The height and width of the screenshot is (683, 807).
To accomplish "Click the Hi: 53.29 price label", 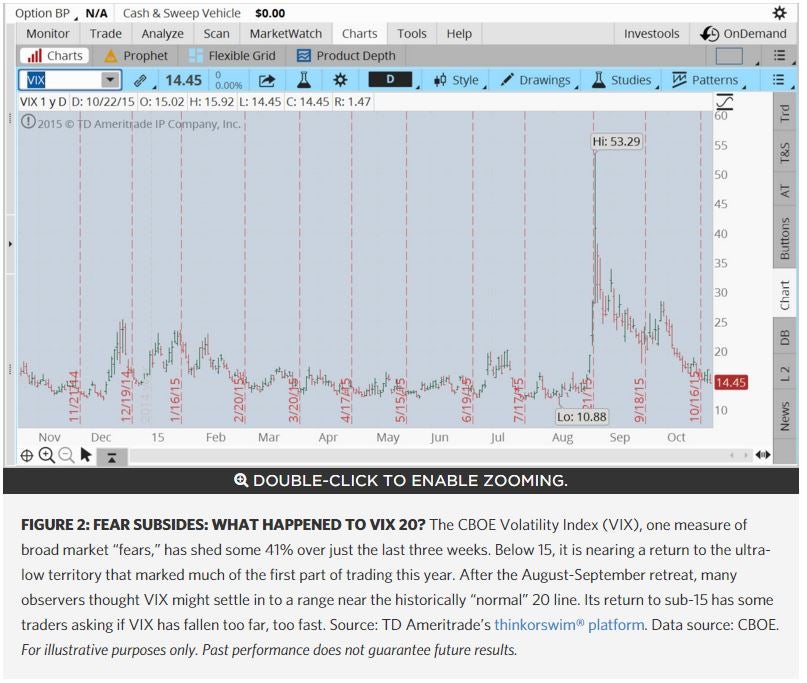I will tap(616, 141).
